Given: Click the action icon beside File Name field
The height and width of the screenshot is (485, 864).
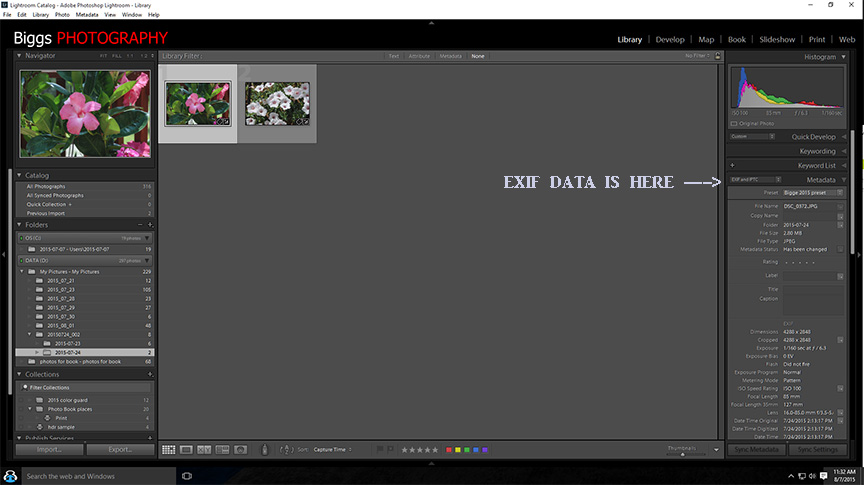Looking at the screenshot, I should tap(840, 207).
